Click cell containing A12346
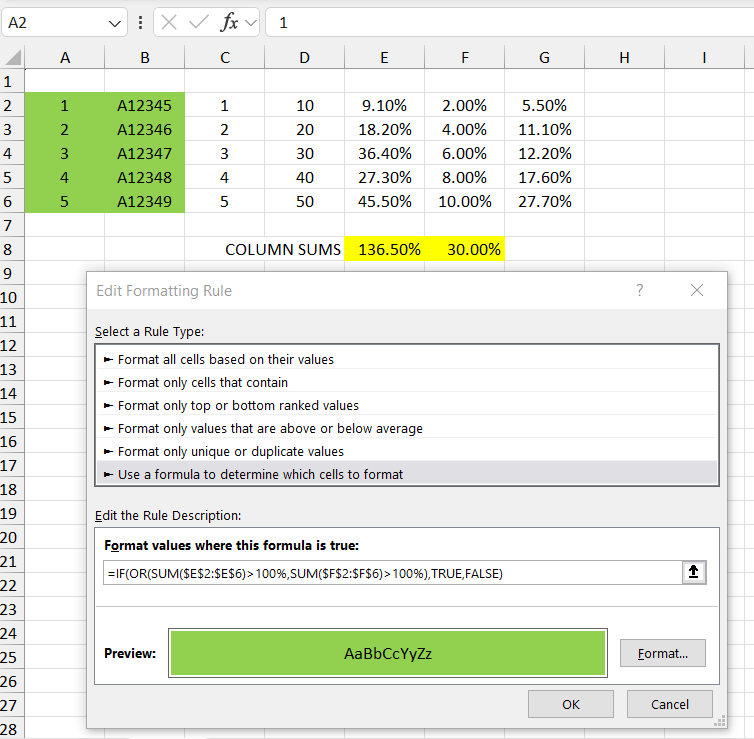The width and height of the screenshot is (754, 739). pos(145,129)
